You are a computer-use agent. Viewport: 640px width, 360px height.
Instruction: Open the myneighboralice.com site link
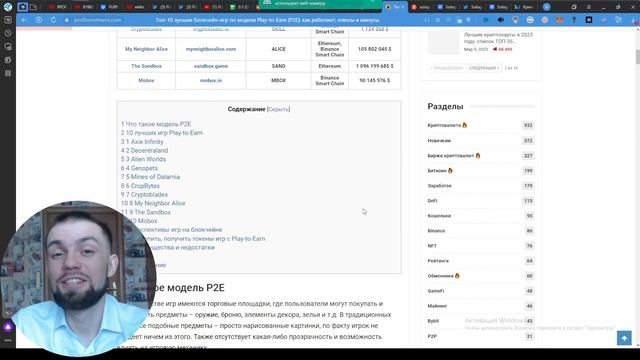pyautogui.click(x=211, y=49)
